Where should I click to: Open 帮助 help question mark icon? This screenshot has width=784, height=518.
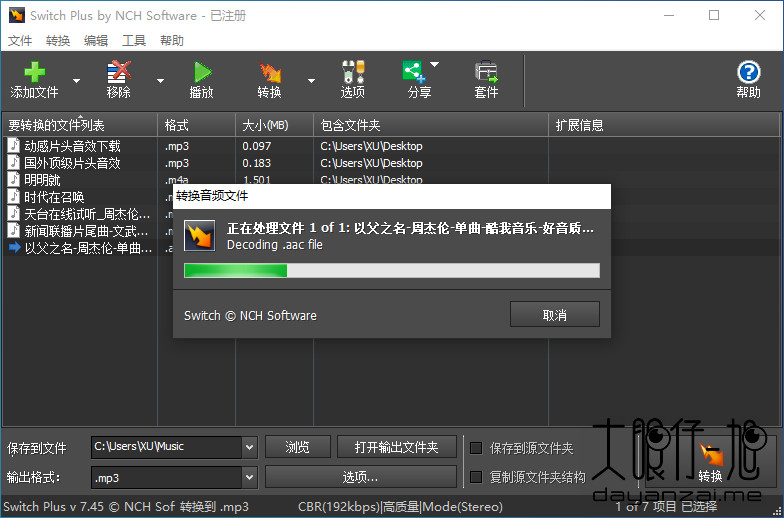748,72
